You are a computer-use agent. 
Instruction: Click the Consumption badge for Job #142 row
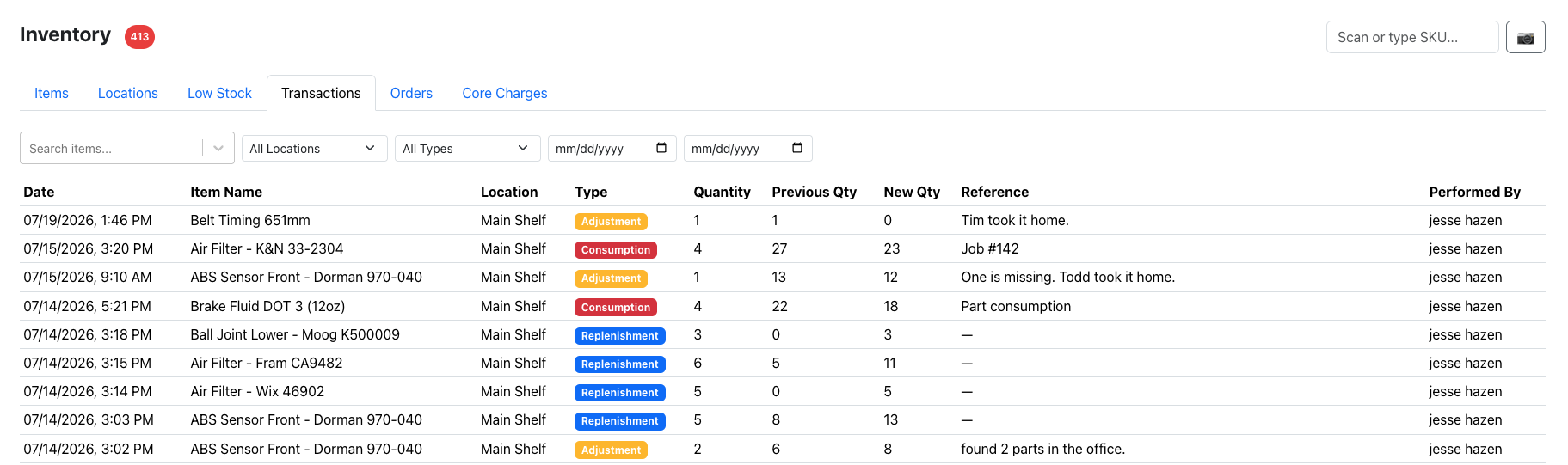(x=616, y=249)
